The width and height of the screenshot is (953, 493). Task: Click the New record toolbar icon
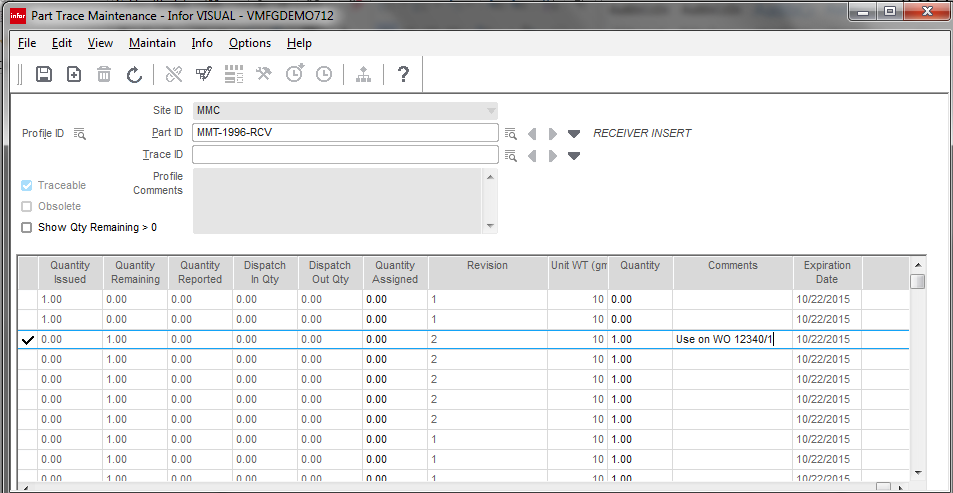(74, 75)
